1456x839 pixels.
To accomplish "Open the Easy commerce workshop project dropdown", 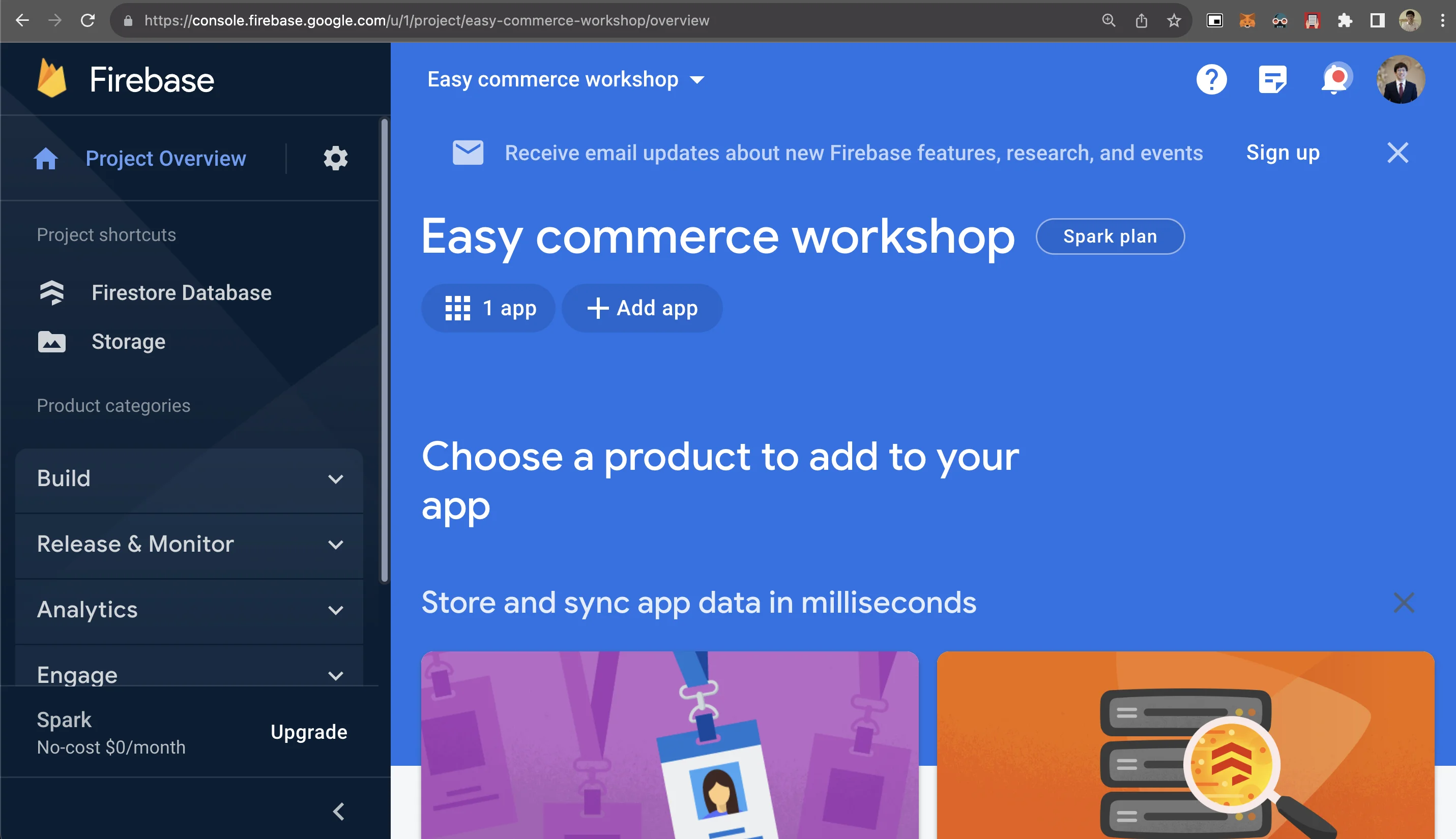I will 565,79.
